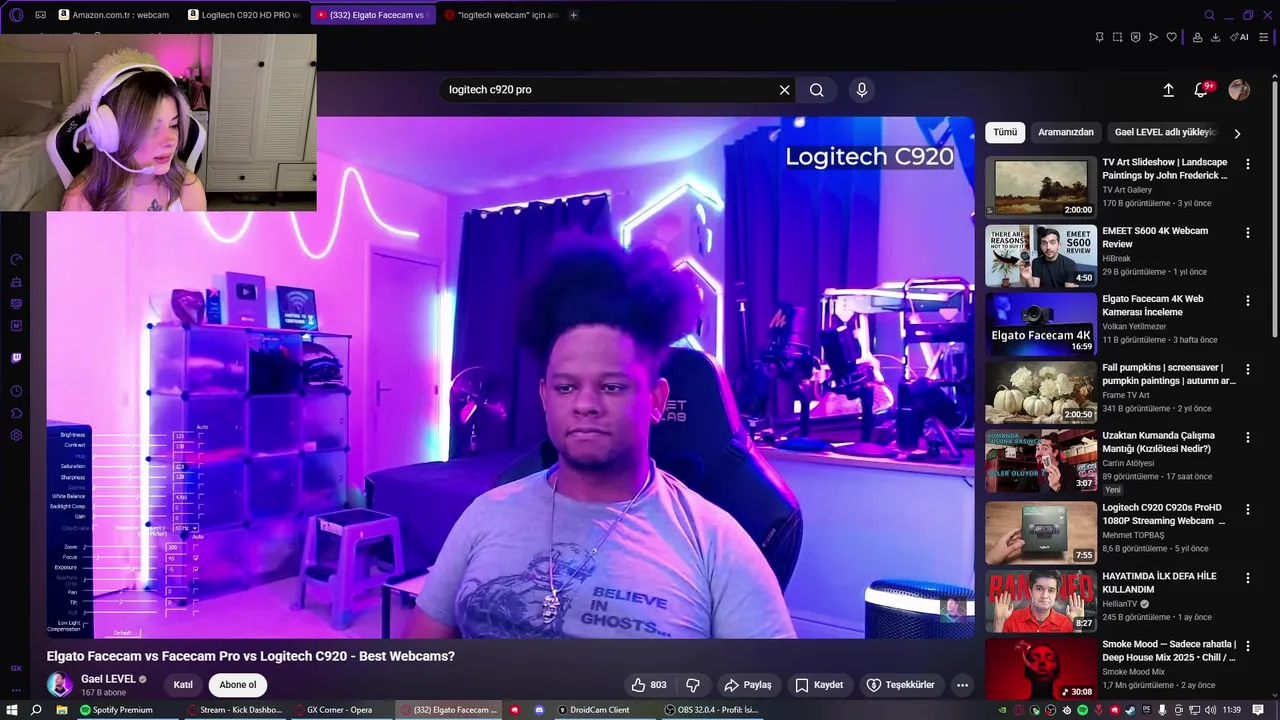1280x720 pixels.
Task: Open Extensions cube icon in the sidebar
Action: pyautogui.click(x=16, y=413)
